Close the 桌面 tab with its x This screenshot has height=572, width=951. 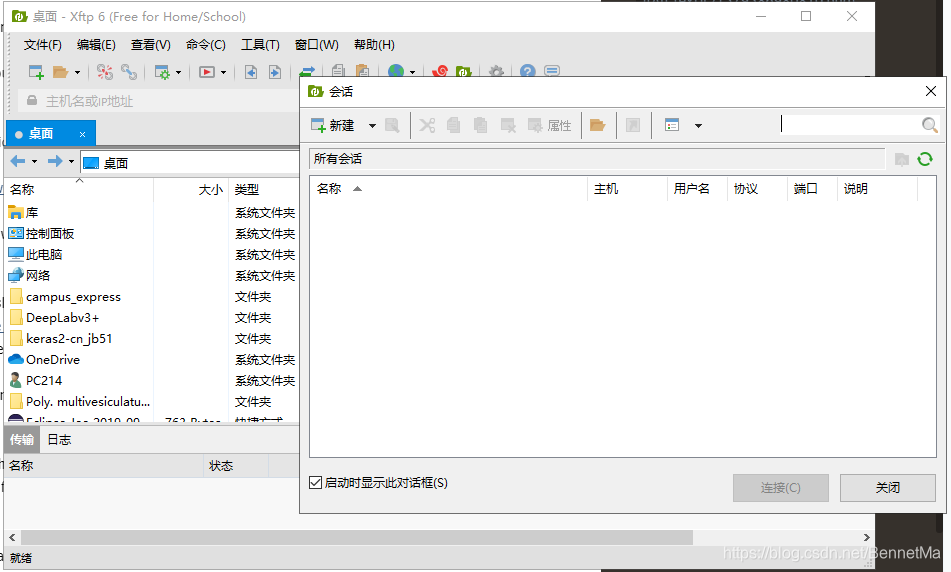pos(82,135)
